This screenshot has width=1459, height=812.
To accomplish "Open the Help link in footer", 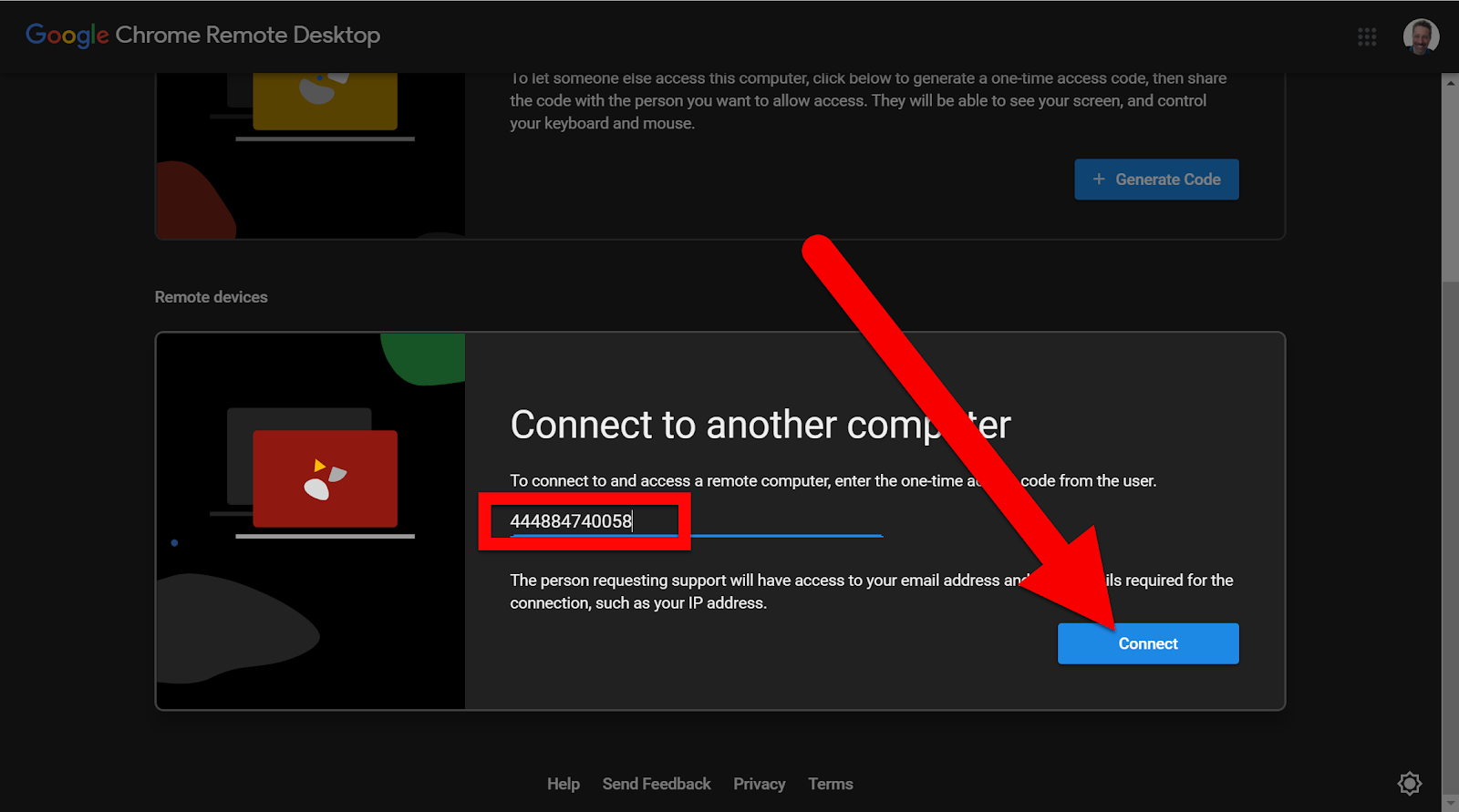I will pos(564,784).
